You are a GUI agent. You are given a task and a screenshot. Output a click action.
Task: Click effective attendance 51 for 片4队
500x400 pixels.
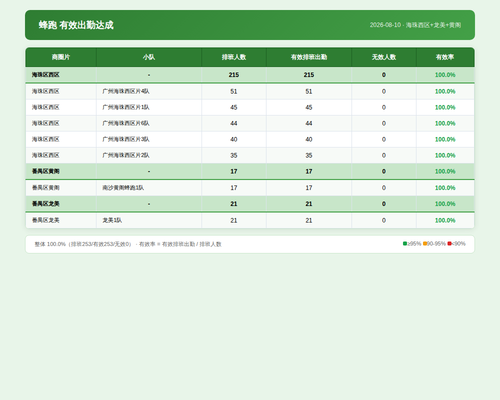[309, 91]
